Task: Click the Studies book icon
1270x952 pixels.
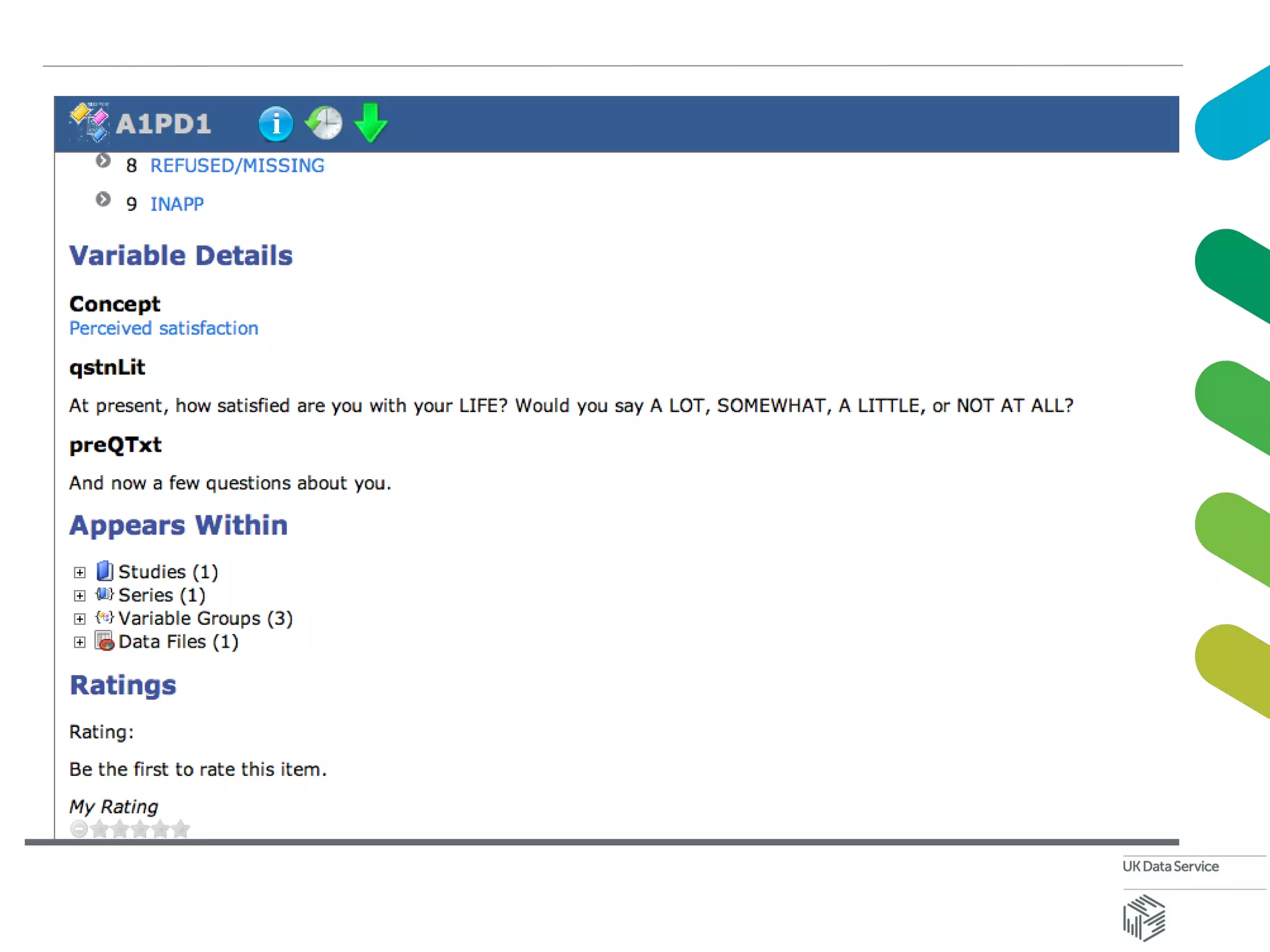Action: pyautogui.click(x=105, y=570)
